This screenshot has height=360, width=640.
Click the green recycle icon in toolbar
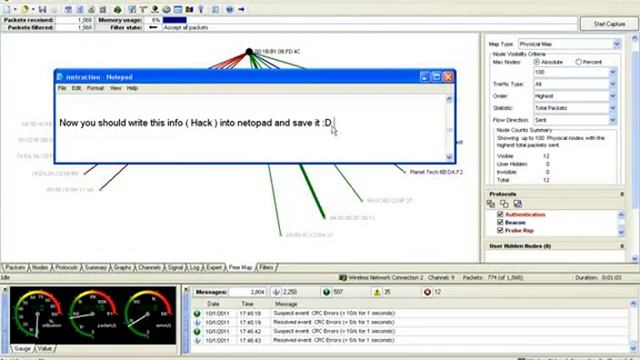[118, 9]
